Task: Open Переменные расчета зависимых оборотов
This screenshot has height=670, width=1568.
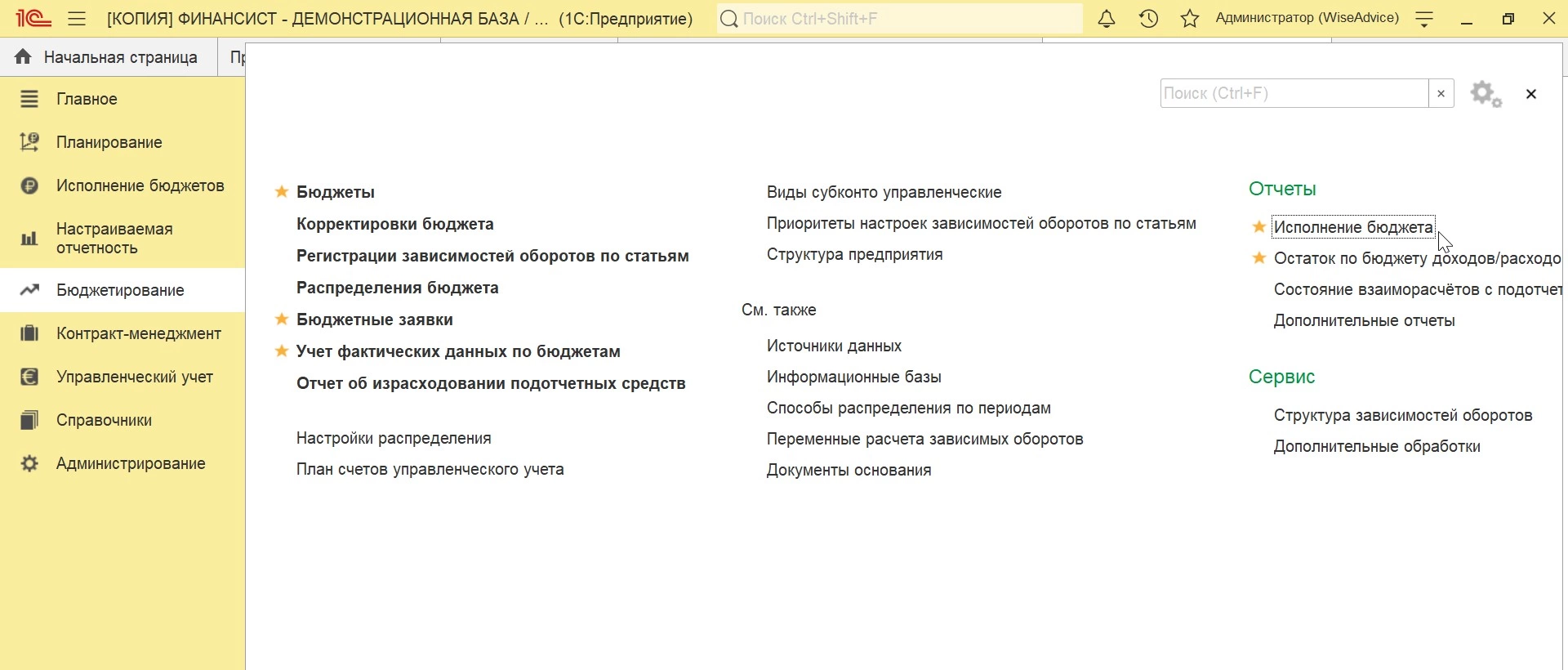Action: point(925,439)
